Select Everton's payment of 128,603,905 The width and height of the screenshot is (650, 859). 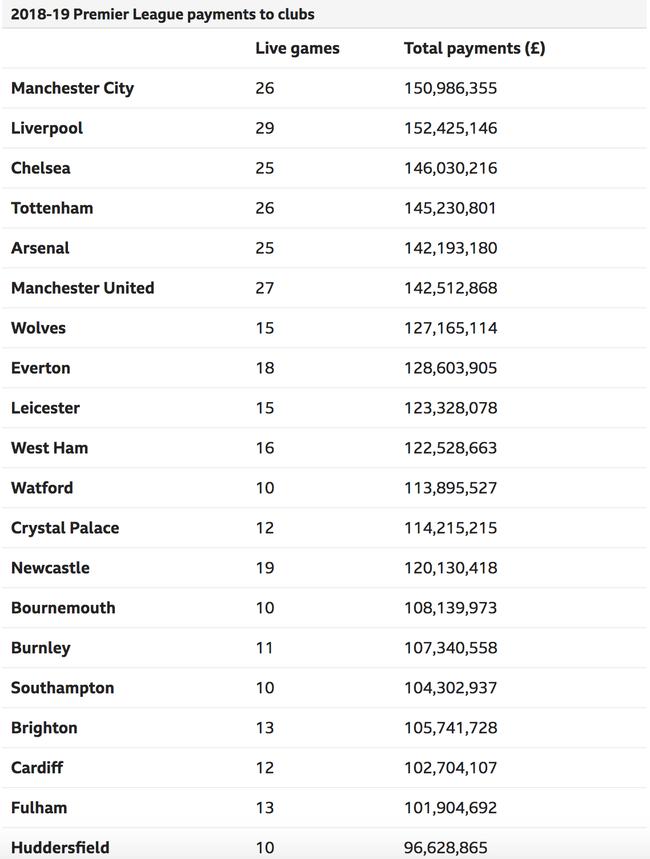451,368
